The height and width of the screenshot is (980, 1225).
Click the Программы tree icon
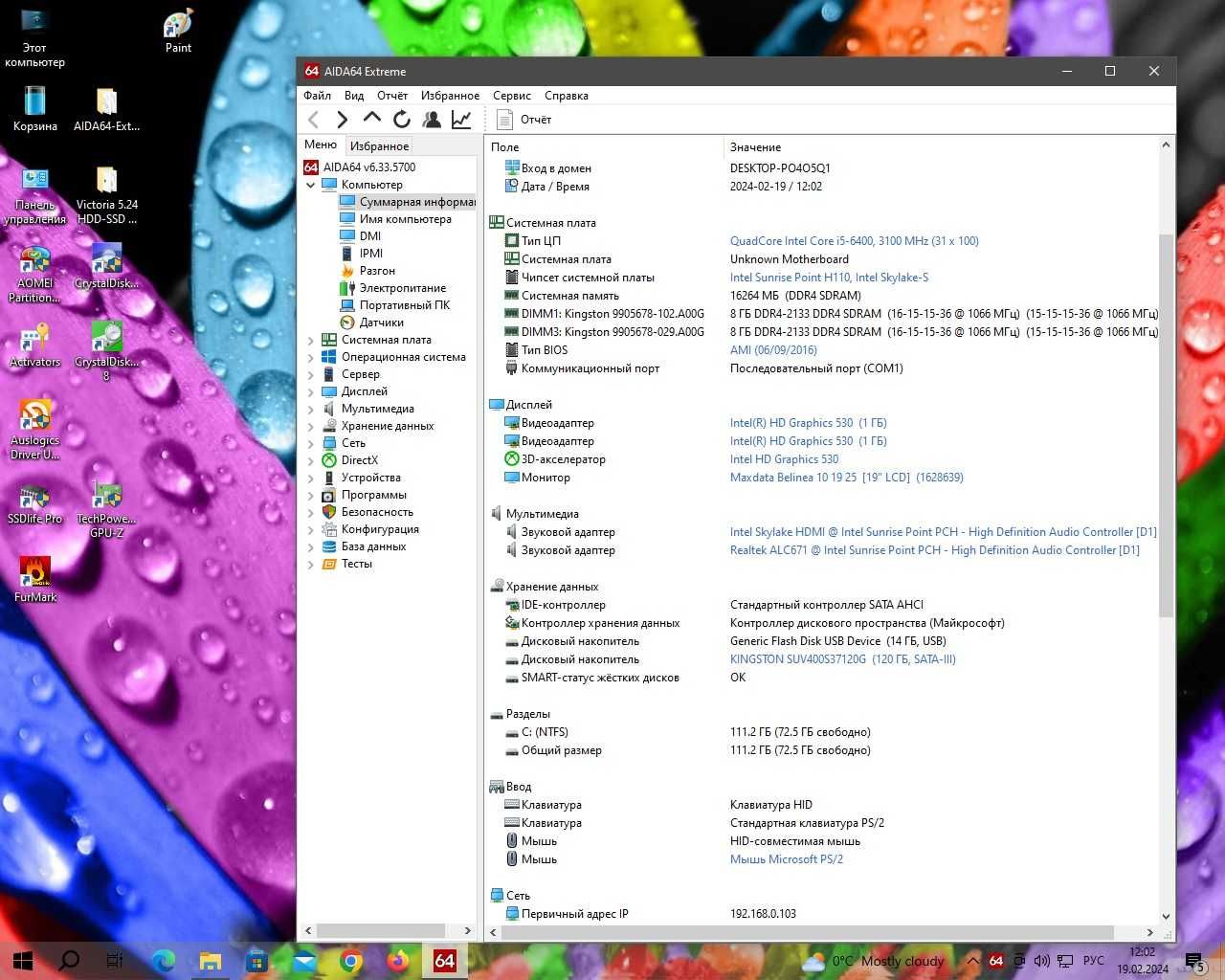(329, 495)
